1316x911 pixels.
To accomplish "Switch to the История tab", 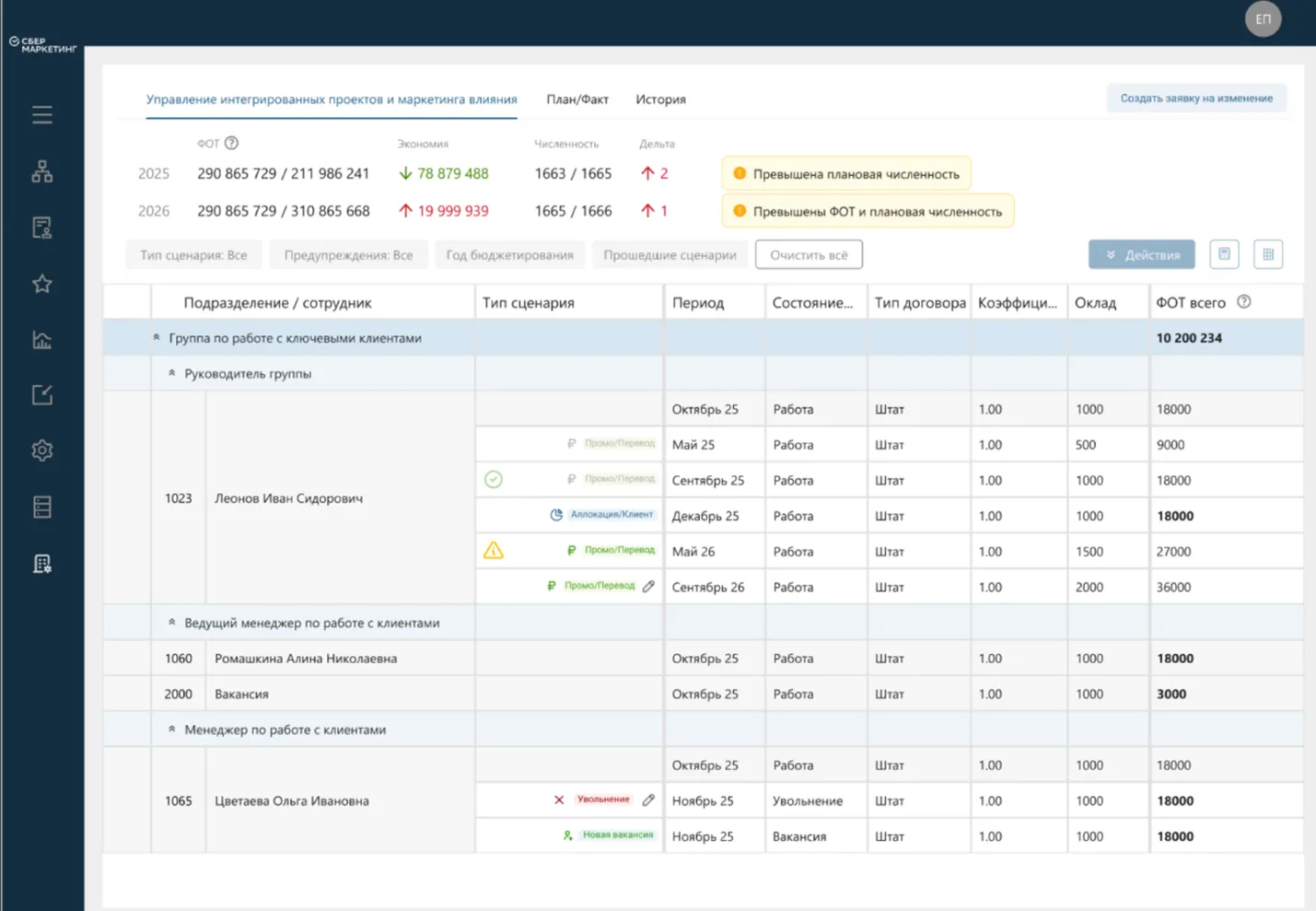I will (x=660, y=99).
